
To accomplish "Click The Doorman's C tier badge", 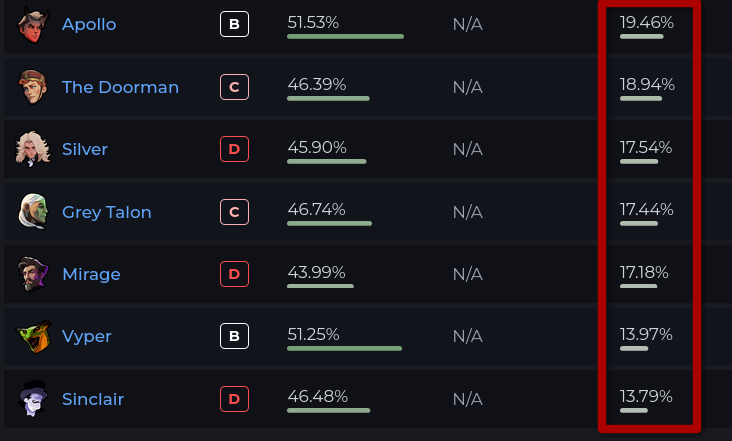I will pyautogui.click(x=234, y=87).
